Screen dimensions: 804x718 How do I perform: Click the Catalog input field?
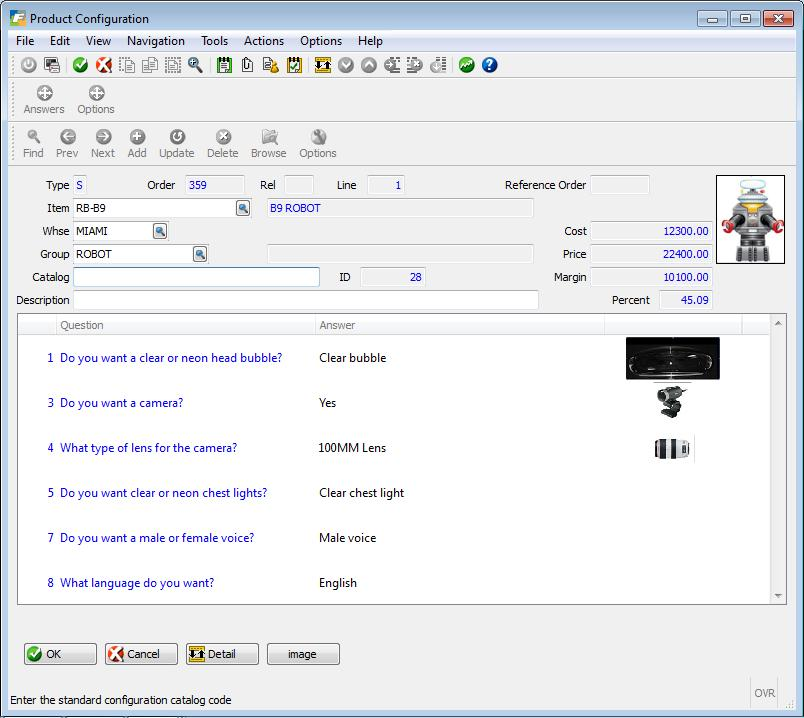pyautogui.click(x=196, y=277)
